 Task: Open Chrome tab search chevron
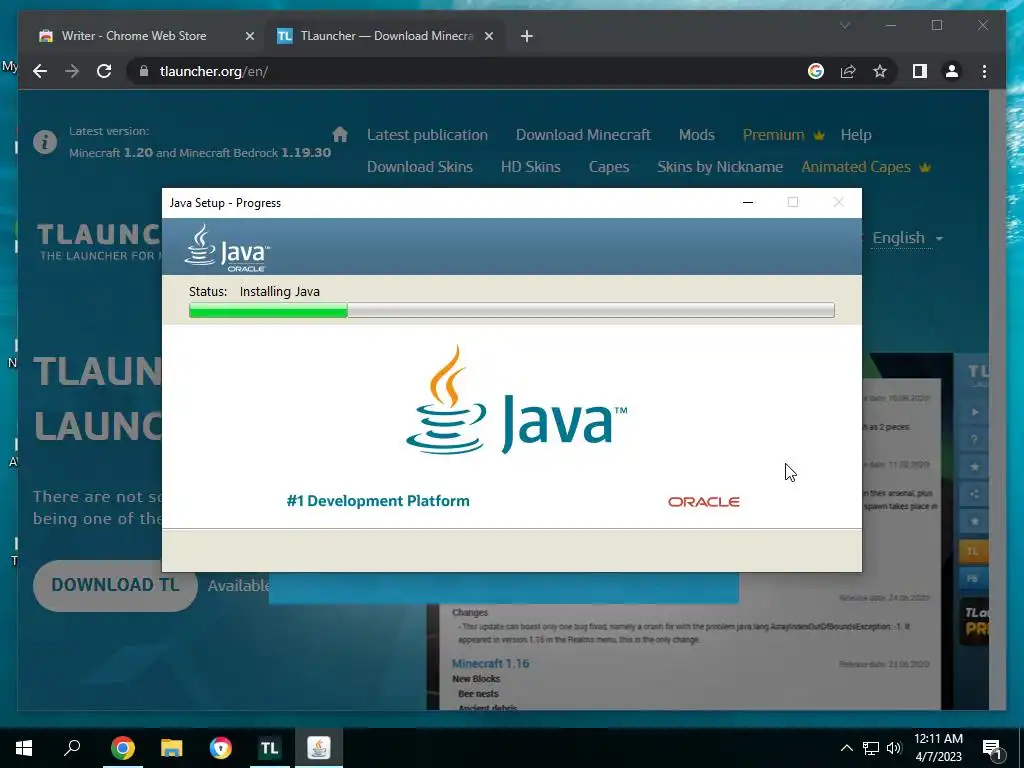844,25
